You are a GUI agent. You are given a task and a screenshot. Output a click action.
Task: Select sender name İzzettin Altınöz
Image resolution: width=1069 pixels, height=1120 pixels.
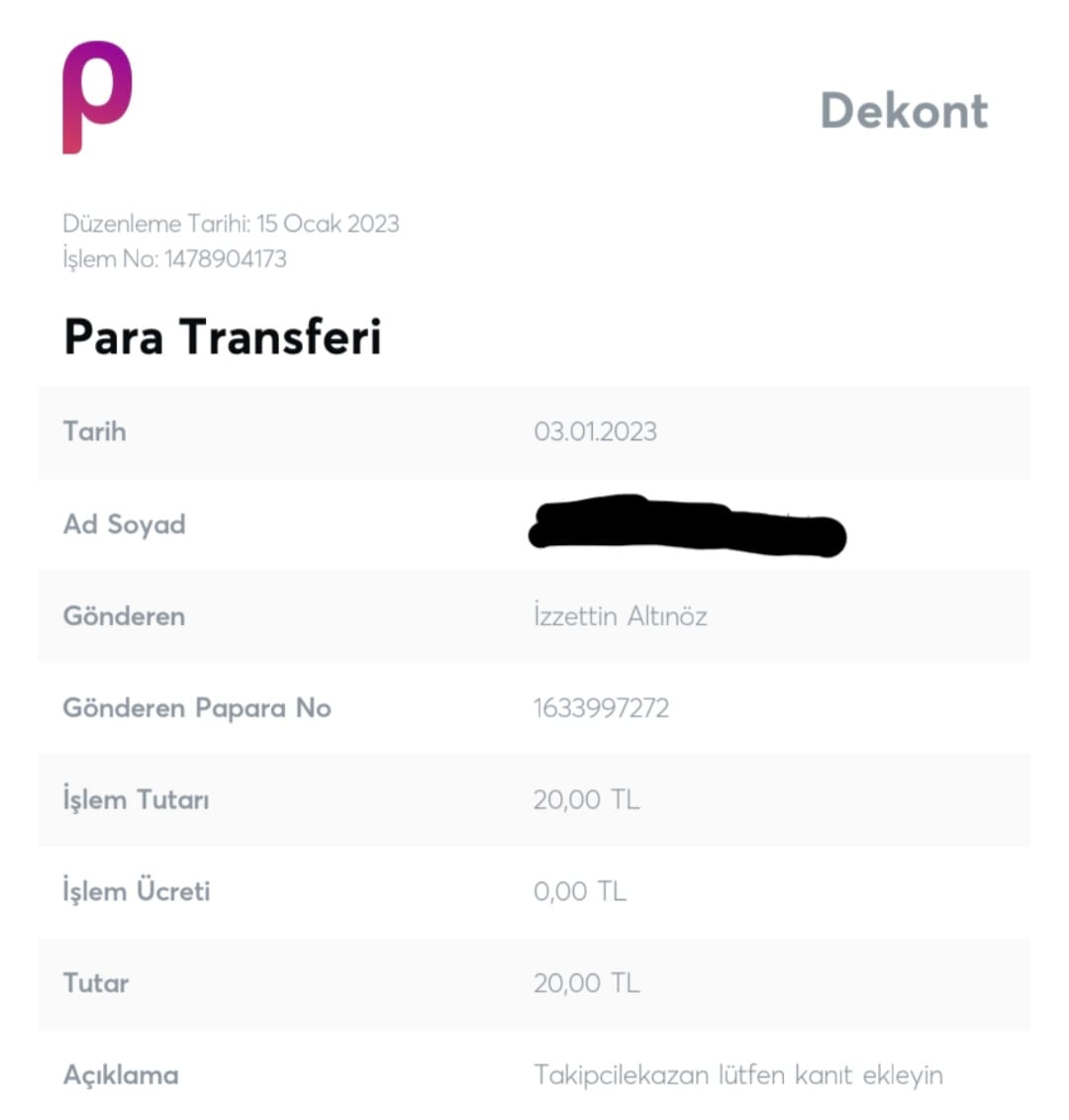click(x=620, y=616)
